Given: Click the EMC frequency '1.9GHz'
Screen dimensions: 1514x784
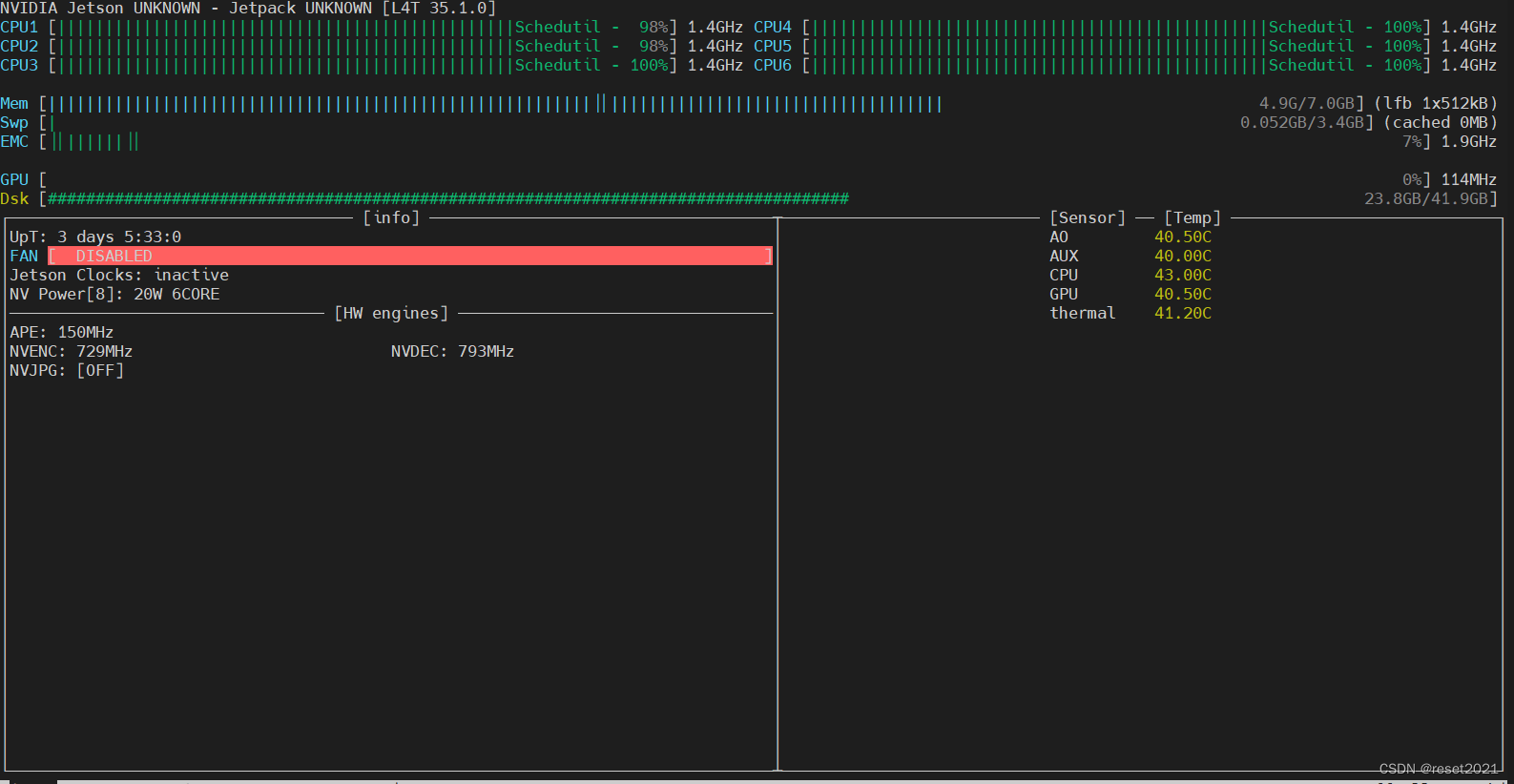Looking at the screenshot, I should 1469,141.
